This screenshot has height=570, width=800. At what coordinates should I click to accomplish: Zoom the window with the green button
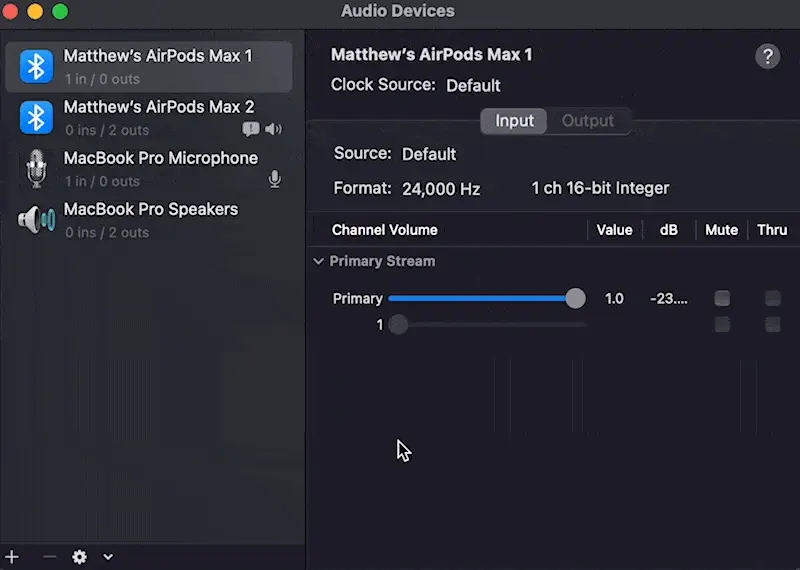[60, 11]
